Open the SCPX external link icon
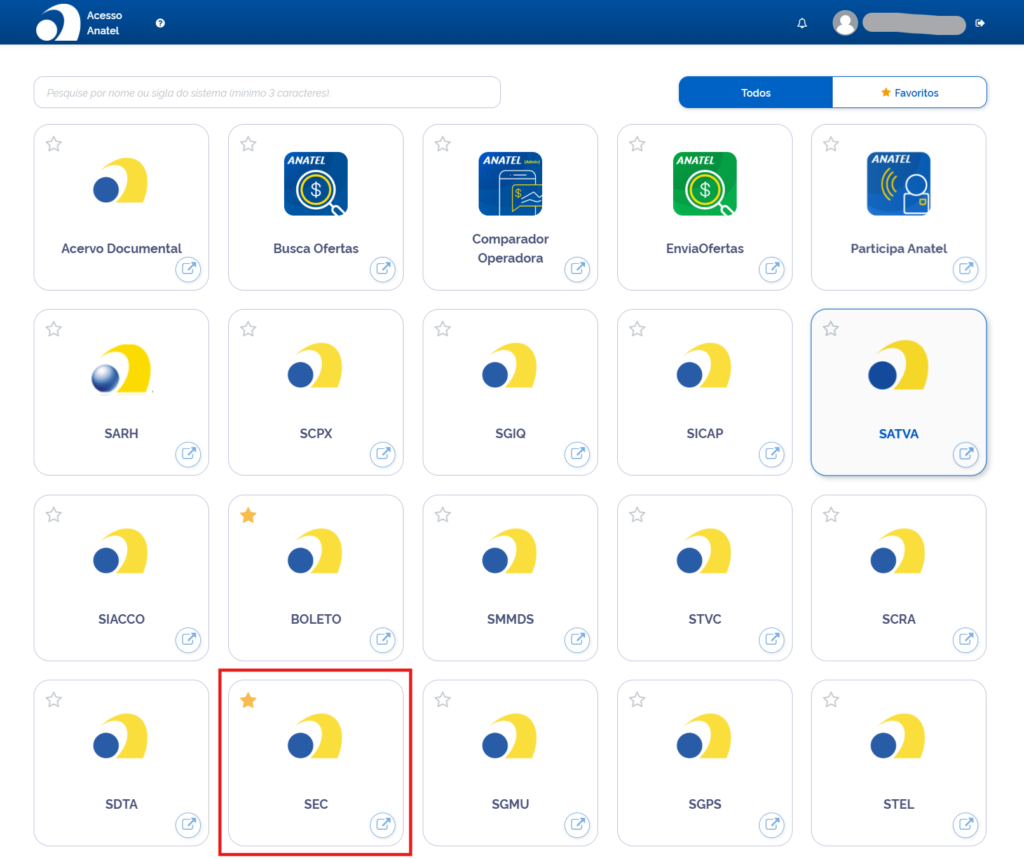1024x859 pixels. (383, 454)
